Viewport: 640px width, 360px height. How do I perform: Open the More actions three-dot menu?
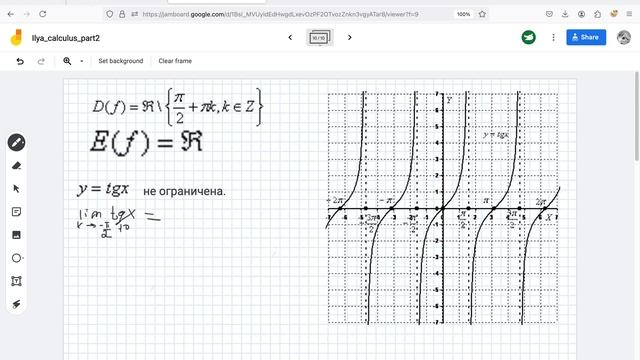[x=553, y=38]
